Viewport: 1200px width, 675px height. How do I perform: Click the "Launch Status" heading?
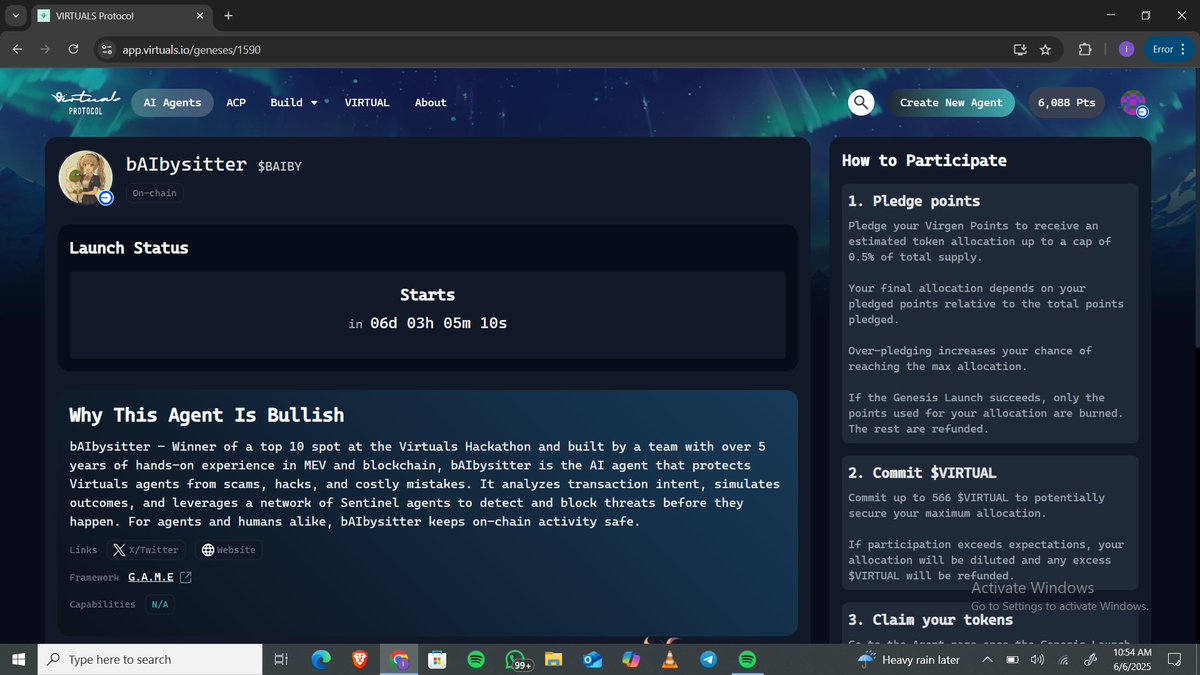pyautogui.click(x=128, y=248)
